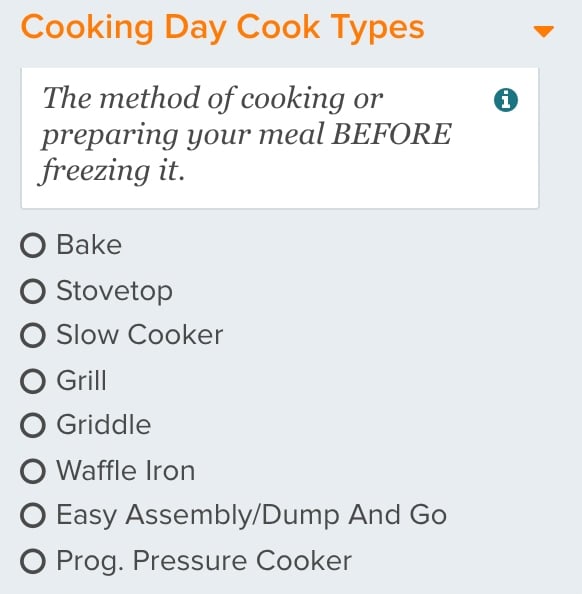Click the Waffle Iron text label

coord(126,471)
